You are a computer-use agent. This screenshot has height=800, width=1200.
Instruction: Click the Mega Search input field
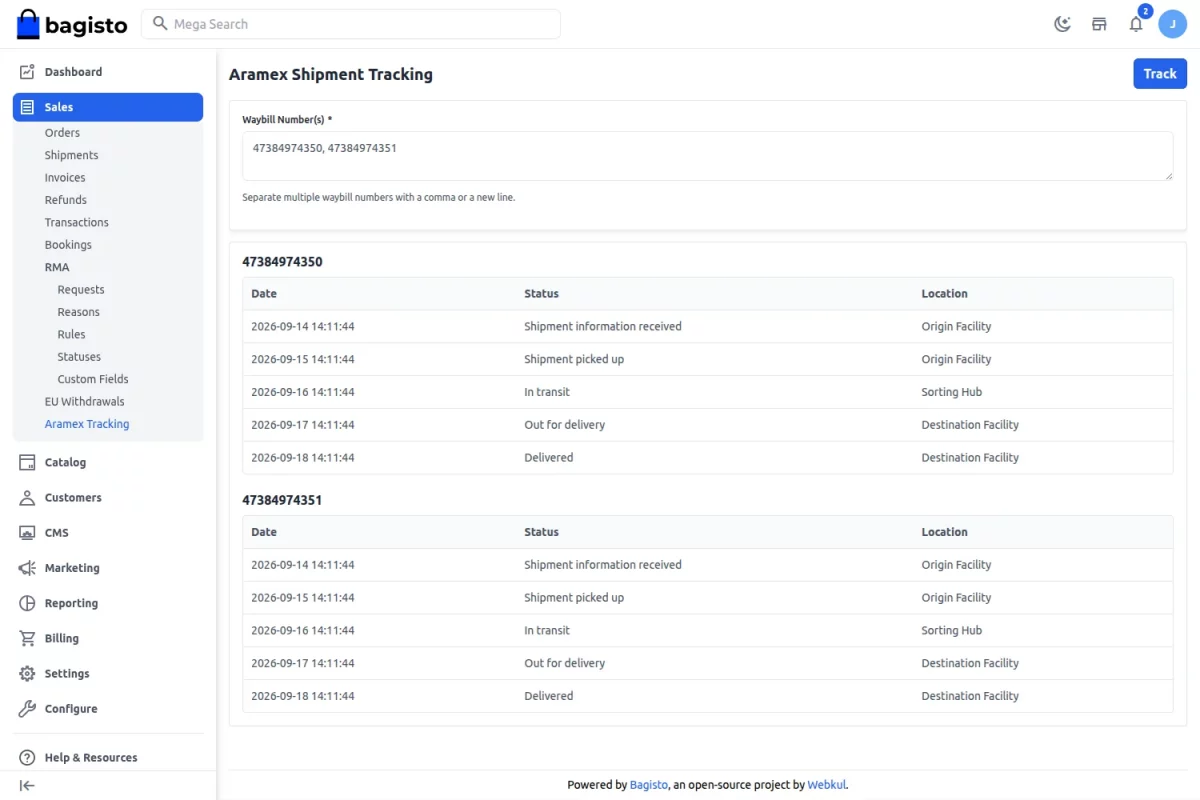tap(351, 24)
